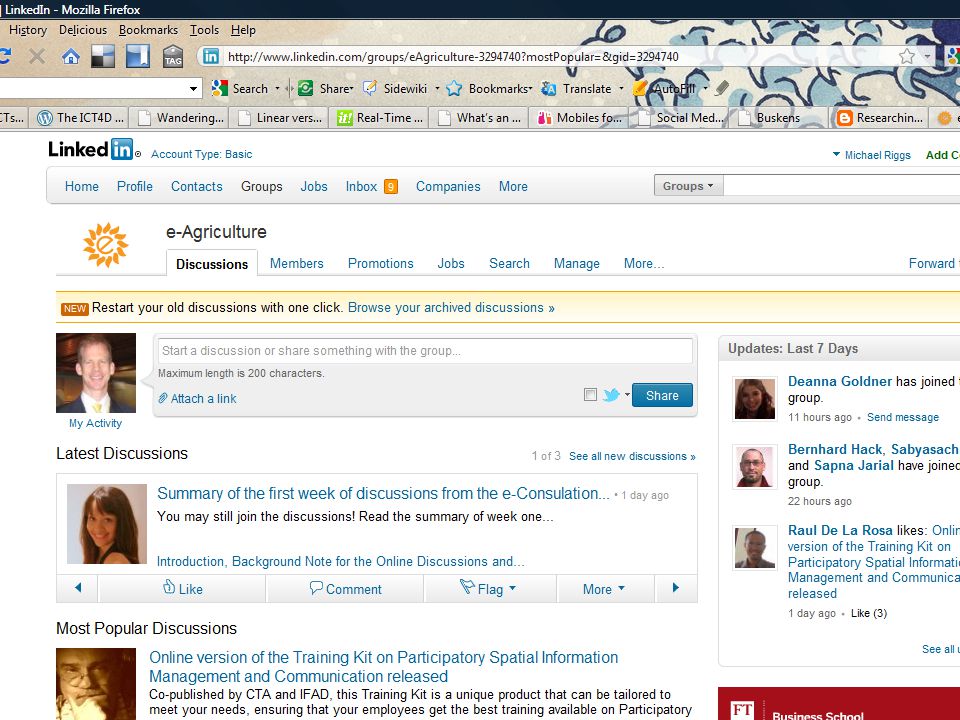Click the paperclip Attach a link
The height and width of the screenshot is (720, 960).
click(197, 399)
